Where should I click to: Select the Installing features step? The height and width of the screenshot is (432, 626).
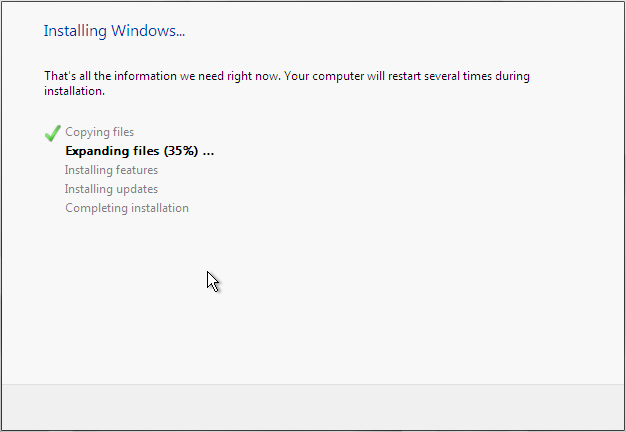(x=111, y=170)
